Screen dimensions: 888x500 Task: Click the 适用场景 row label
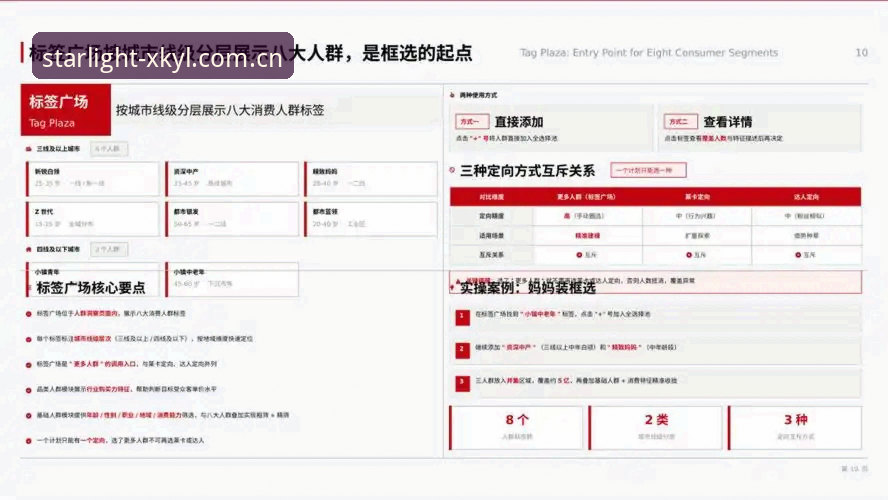pyautogui.click(x=492, y=236)
